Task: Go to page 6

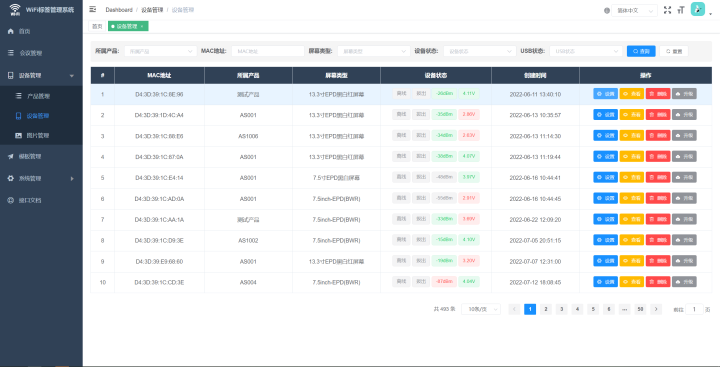Action: tap(609, 309)
